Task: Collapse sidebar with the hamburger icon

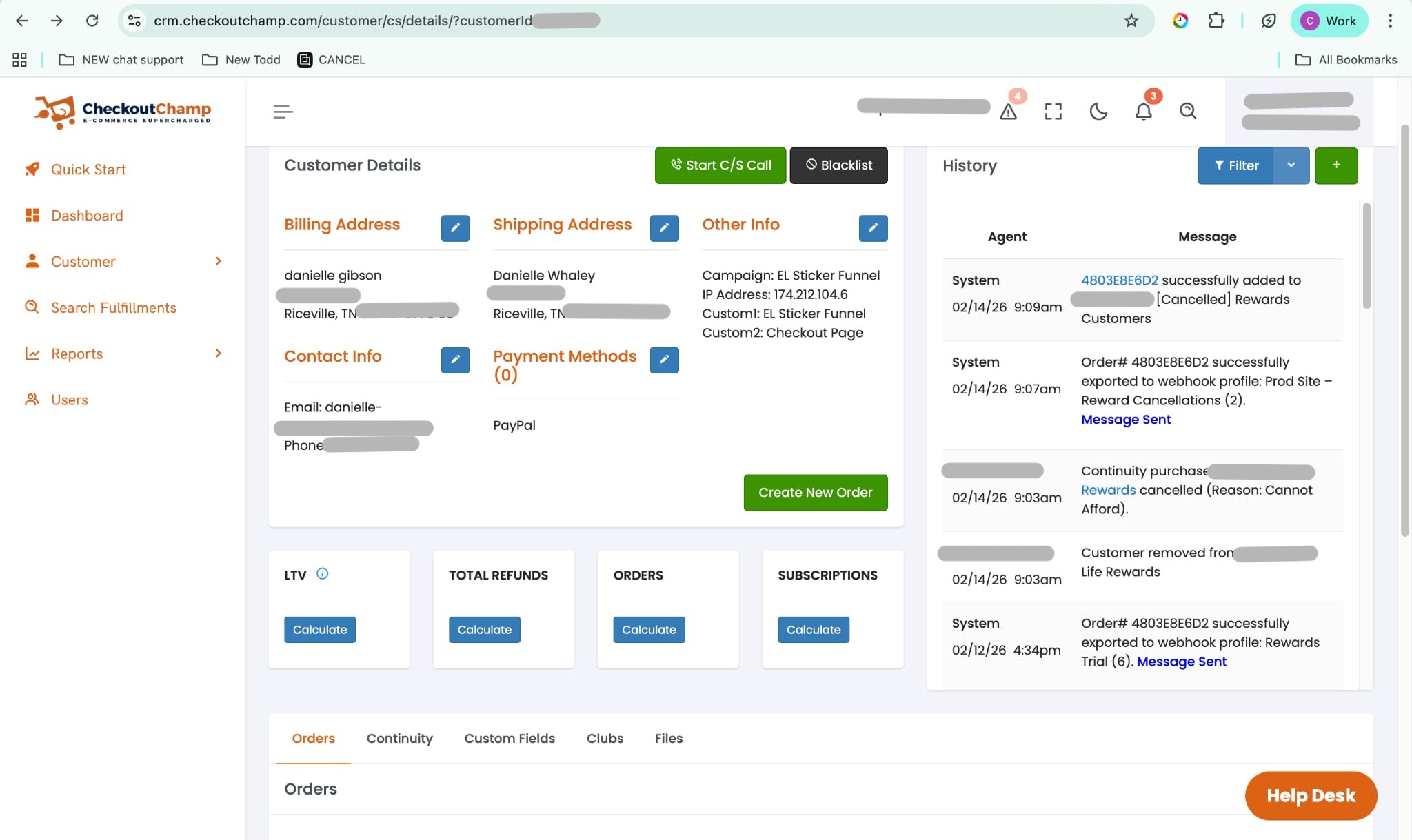Action: [283, 112]
